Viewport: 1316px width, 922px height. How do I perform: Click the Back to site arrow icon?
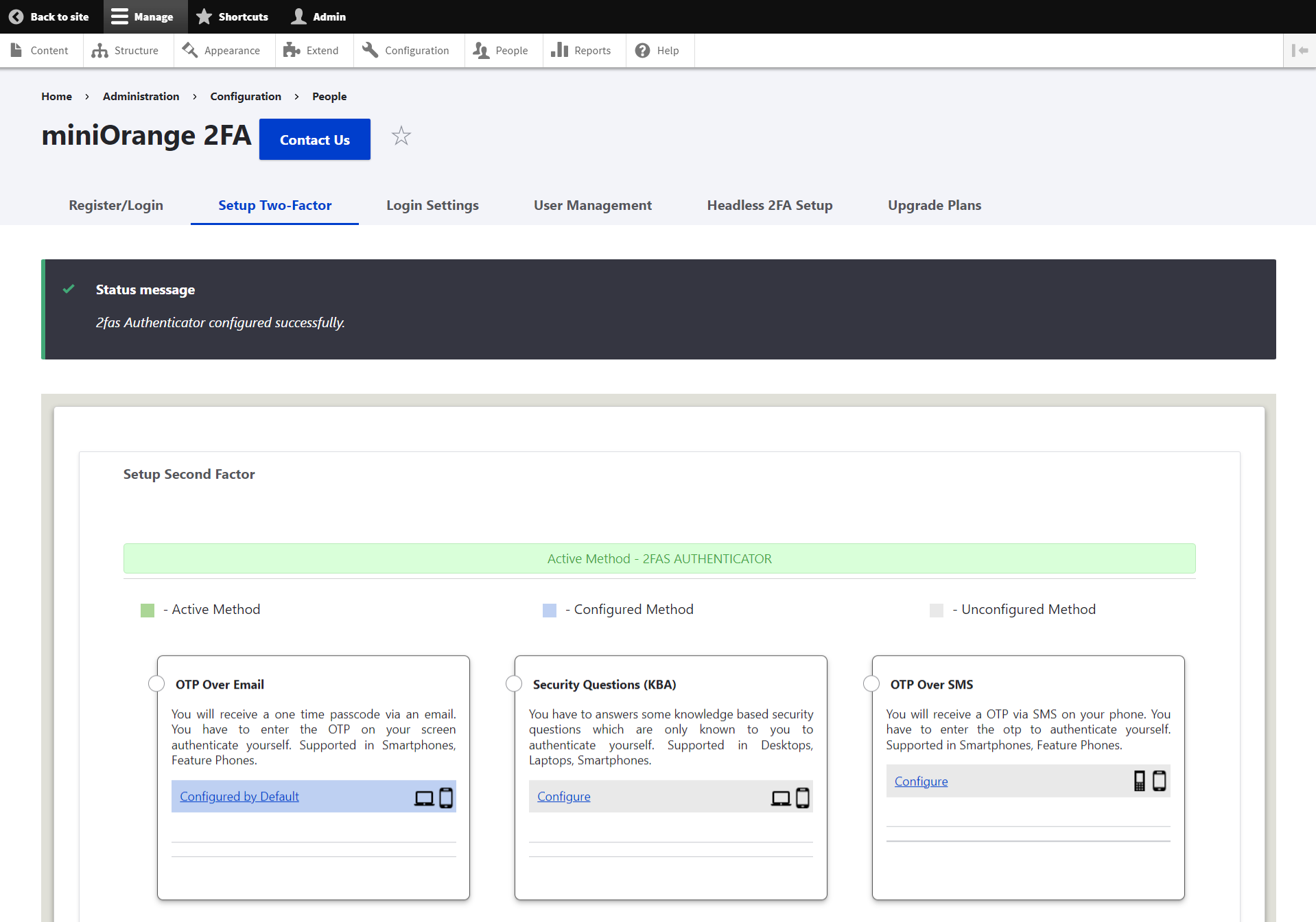pos(16,16)
